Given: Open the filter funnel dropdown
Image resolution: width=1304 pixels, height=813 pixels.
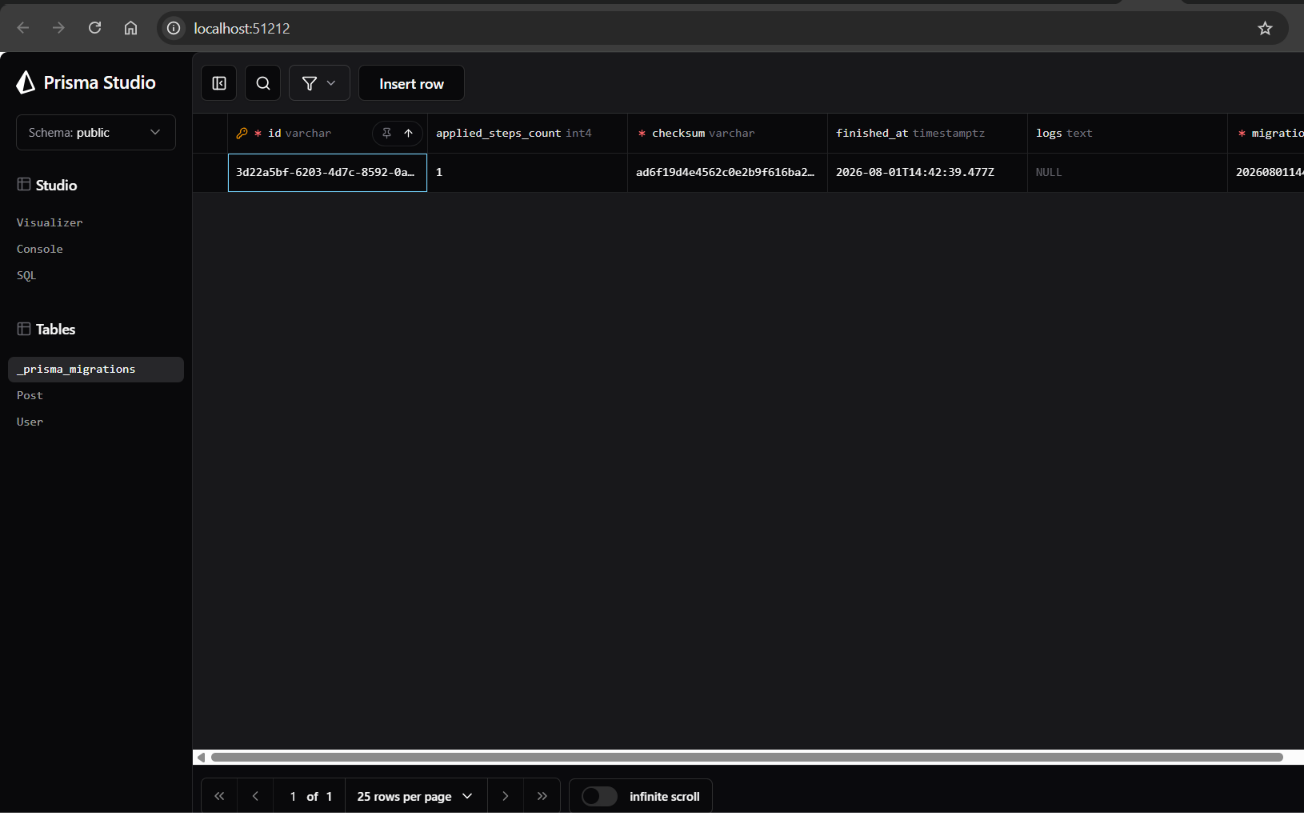Looking at the screenshot, I should click(320, 84).
